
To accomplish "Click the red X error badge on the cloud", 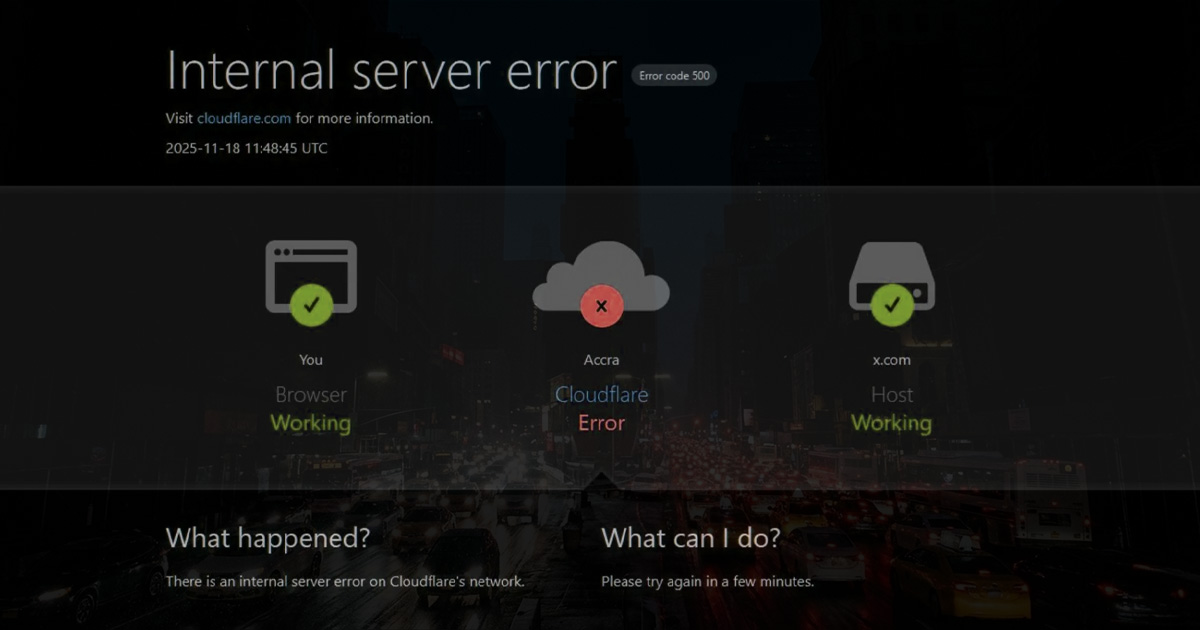I will click(601, 306).
